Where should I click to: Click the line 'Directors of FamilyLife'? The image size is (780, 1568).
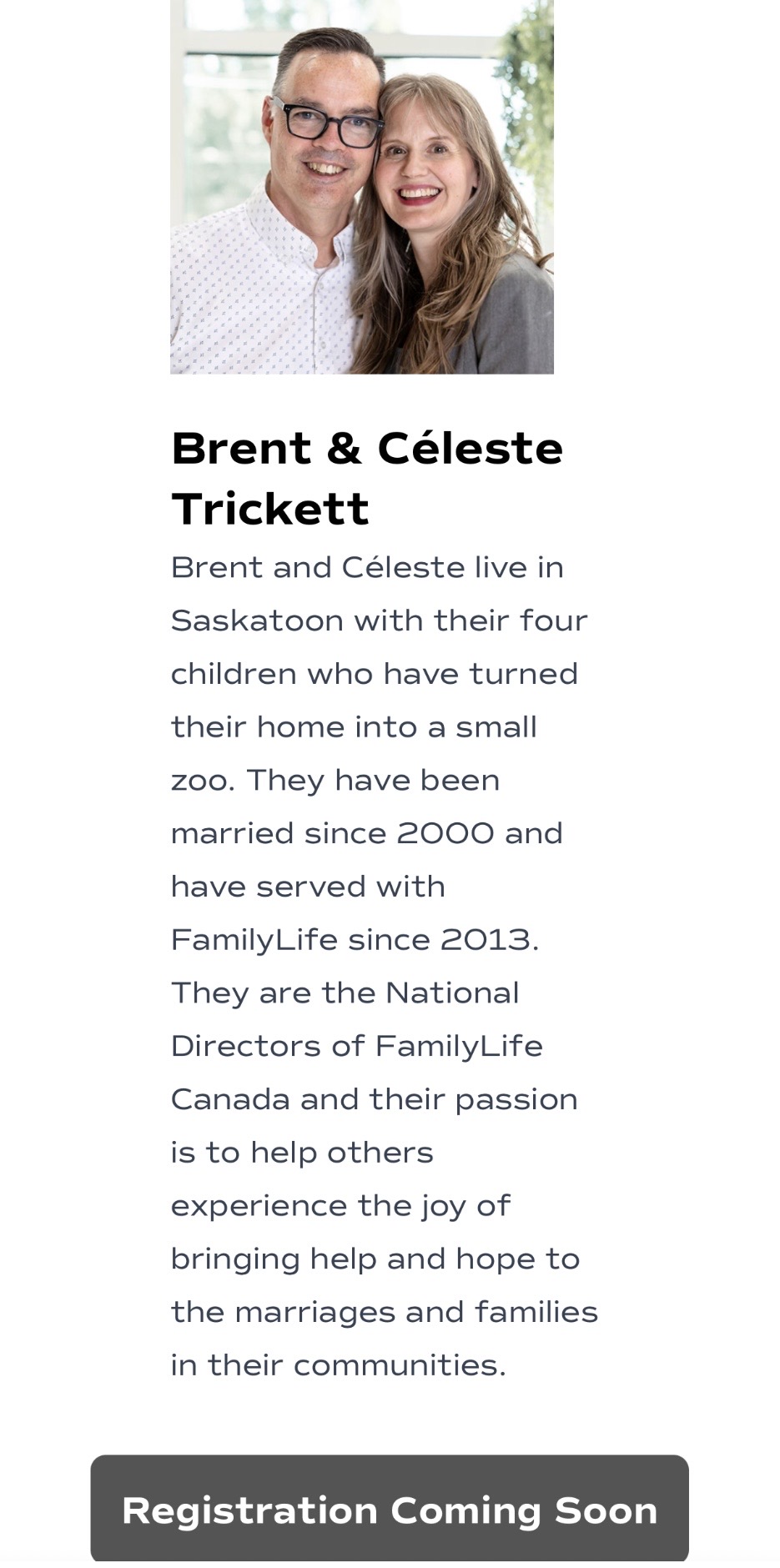[356, 1046]
